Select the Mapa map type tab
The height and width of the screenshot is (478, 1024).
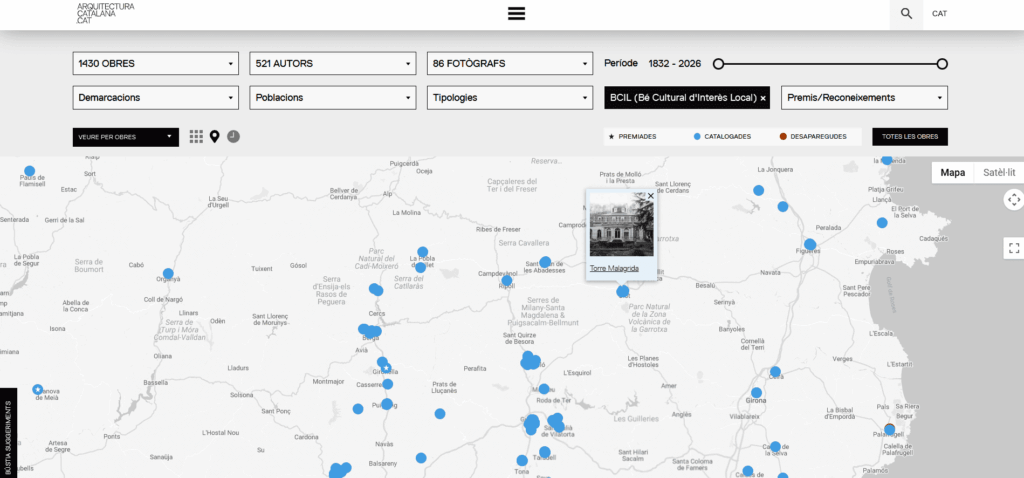coord(953,173)
